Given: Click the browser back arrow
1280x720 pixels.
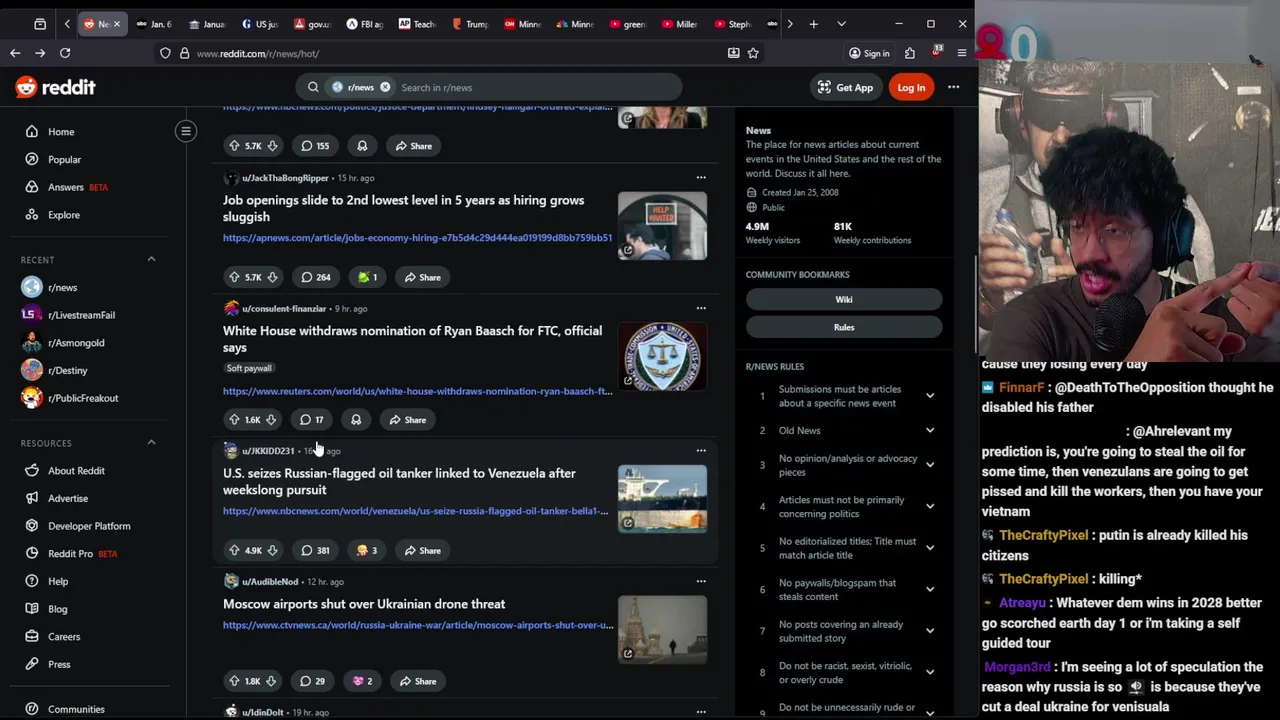Looking at the screenshot, I should point(15,53).
